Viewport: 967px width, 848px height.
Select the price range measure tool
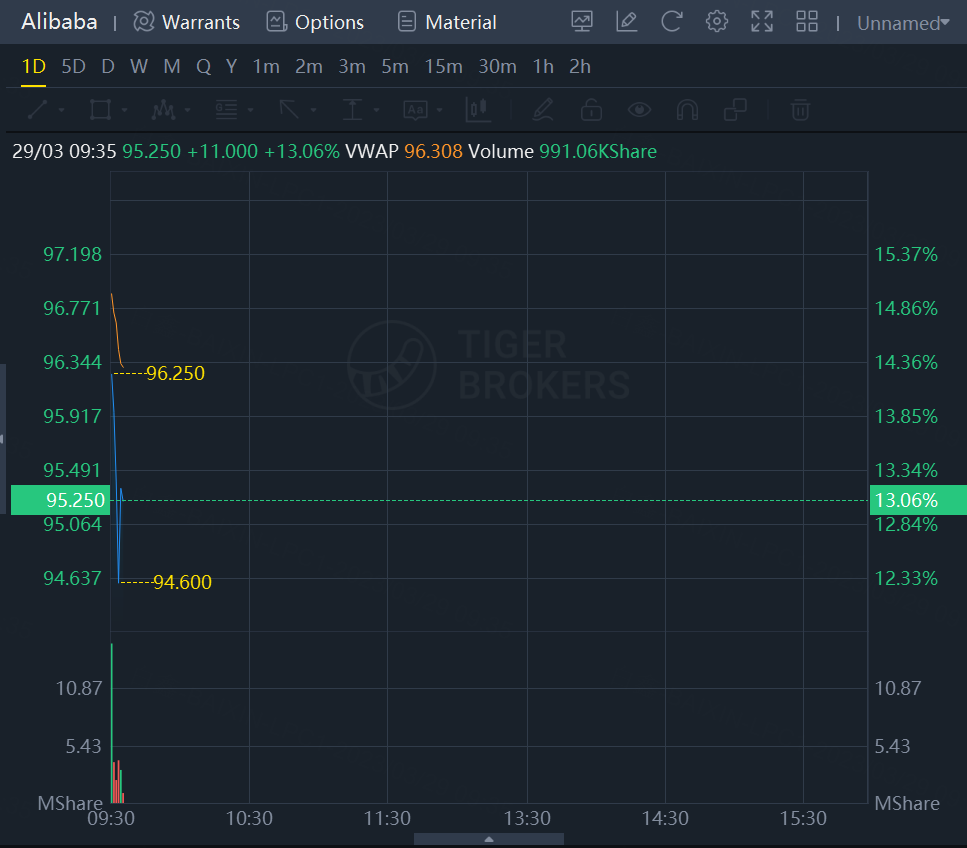pyautogui.click(x=352, y=110)
